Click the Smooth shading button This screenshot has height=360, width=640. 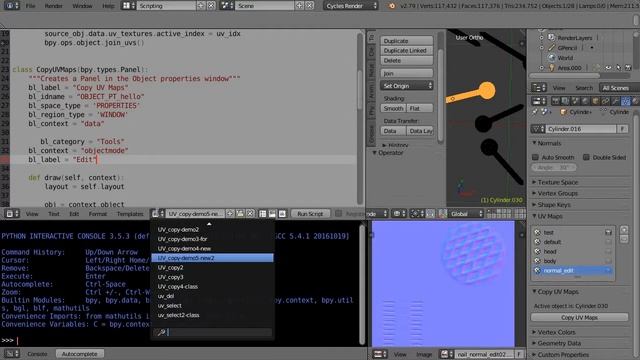(393, 108)
